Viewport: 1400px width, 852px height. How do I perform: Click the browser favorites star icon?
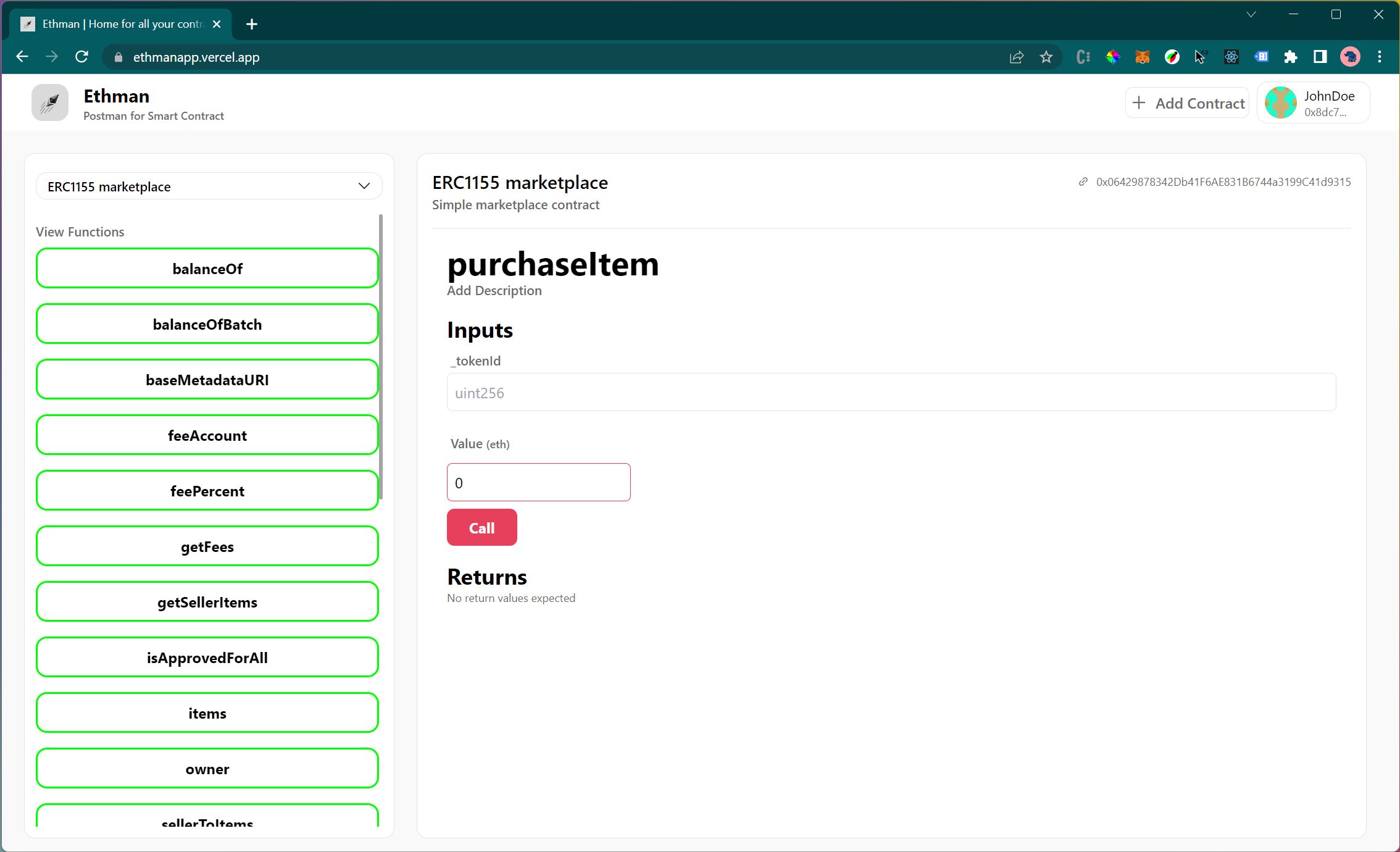coord(1047,57)
